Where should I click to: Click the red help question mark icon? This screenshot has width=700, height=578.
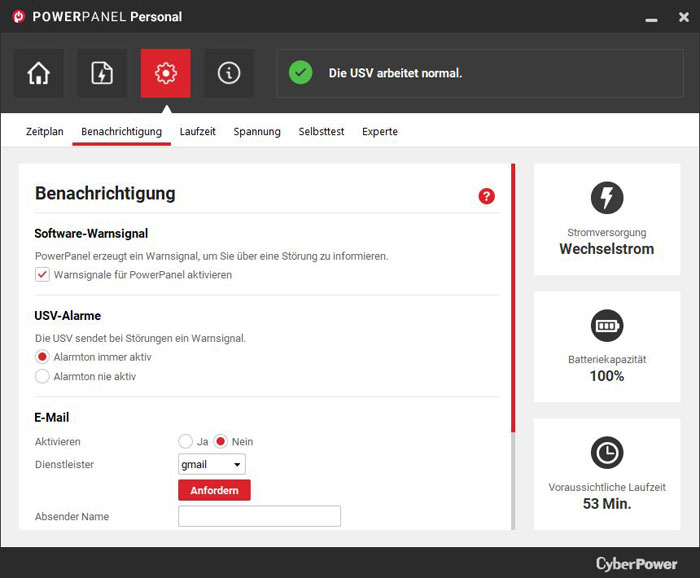click(x=487, y=196)
